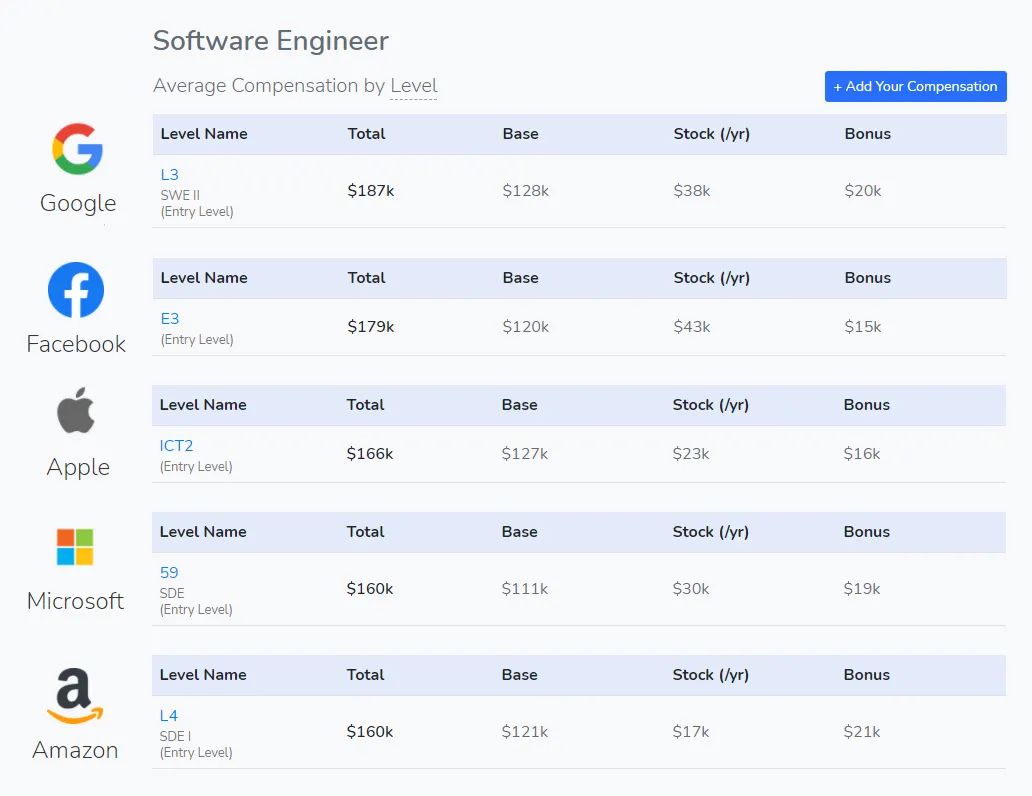Click the SDE label under level 59

point(172,593)
